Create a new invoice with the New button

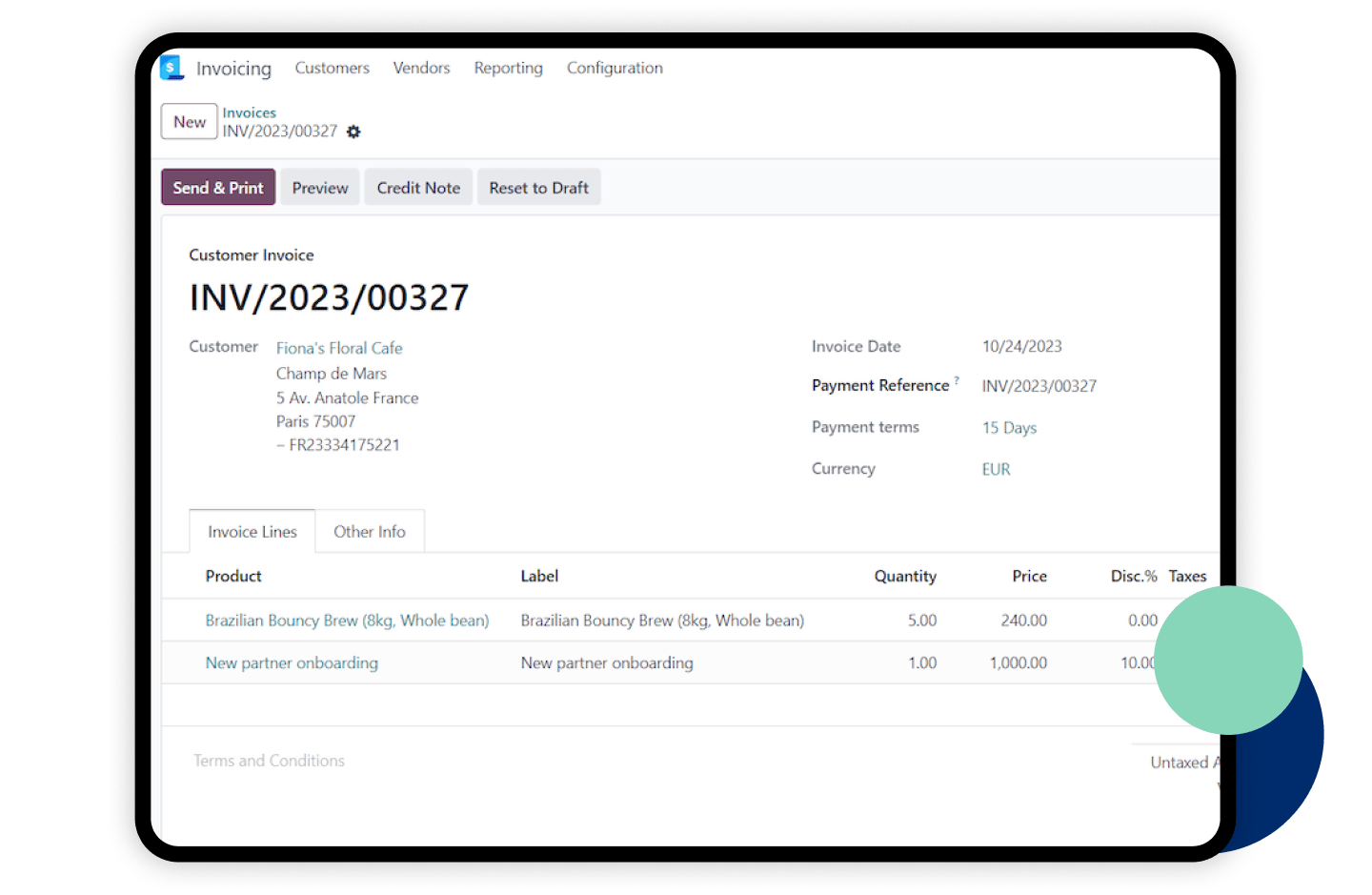click(189, 121)
